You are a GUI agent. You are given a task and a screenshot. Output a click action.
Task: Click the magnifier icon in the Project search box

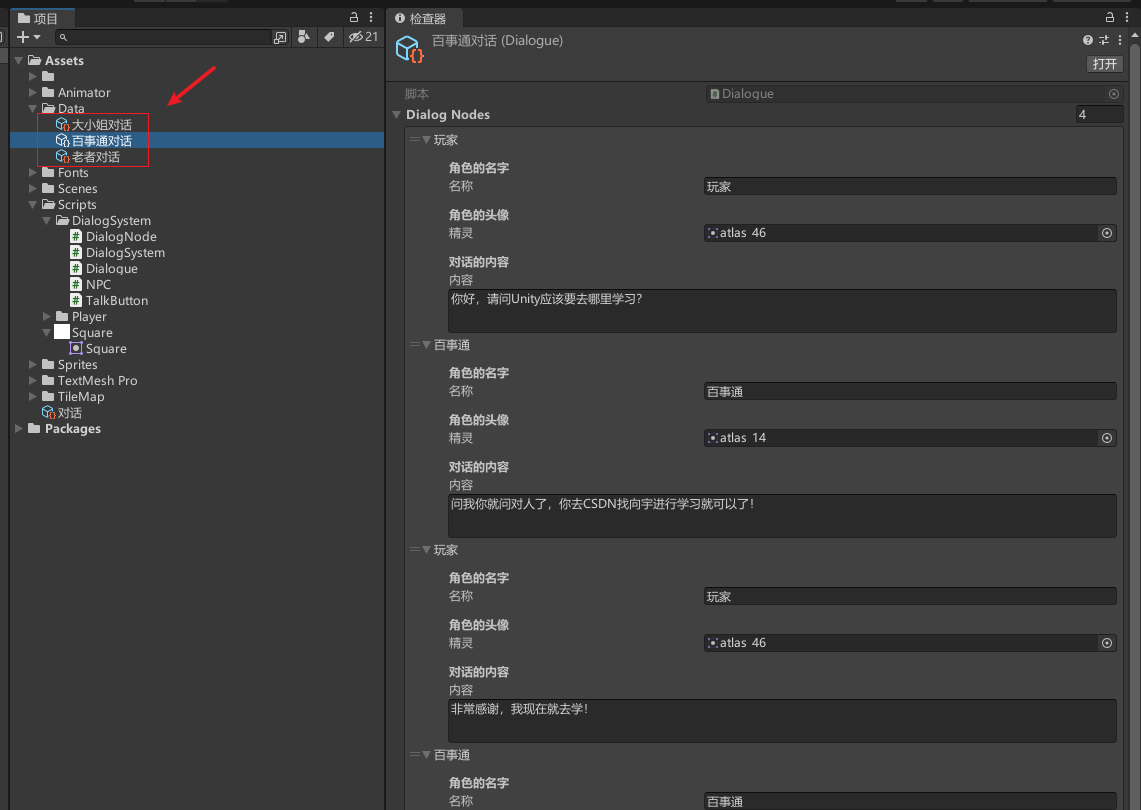(63, 37)
